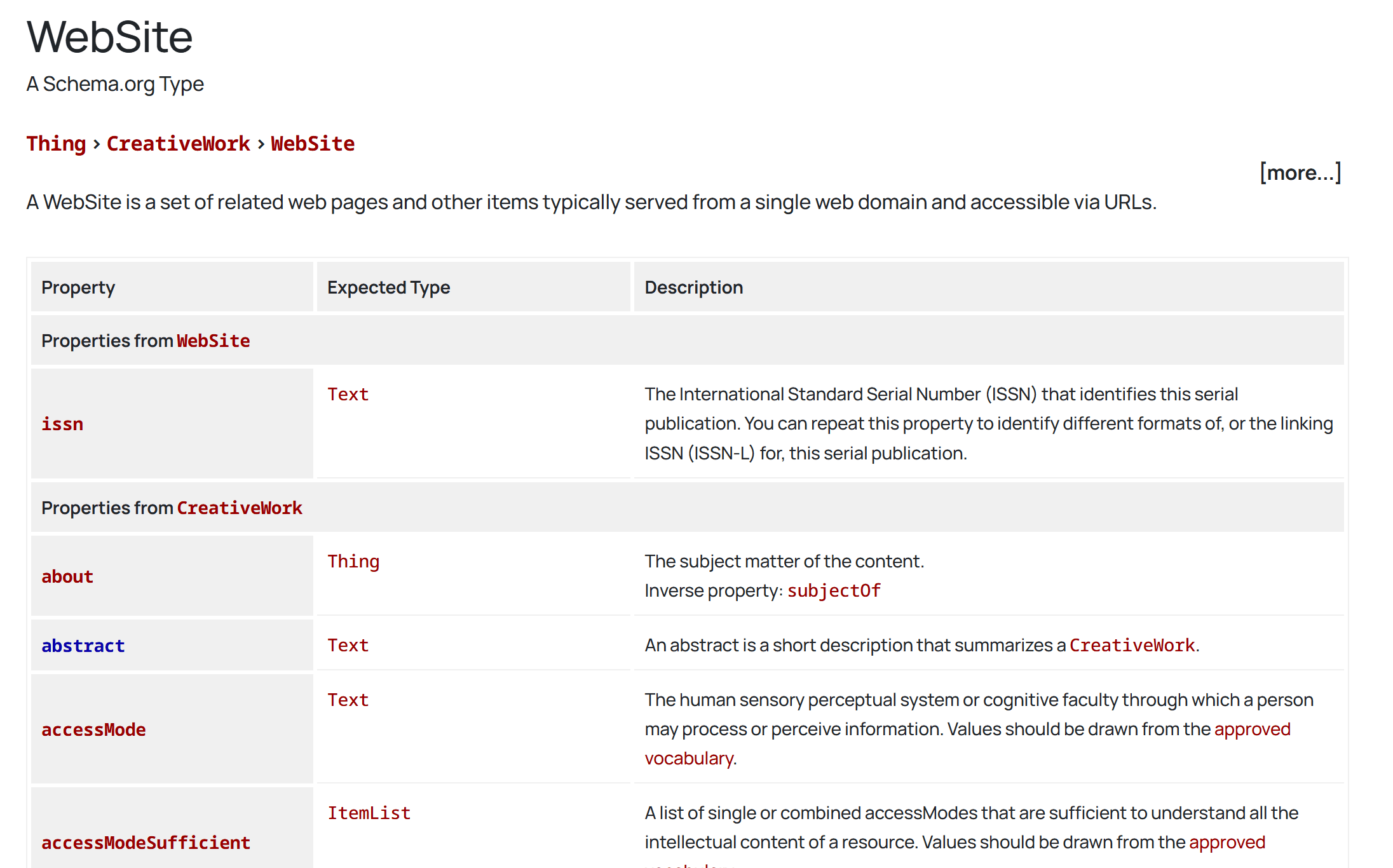Screen dimensions: 1393x868
Task: Click approved link in accessModeSufficient description
Action: (1227, 842)
